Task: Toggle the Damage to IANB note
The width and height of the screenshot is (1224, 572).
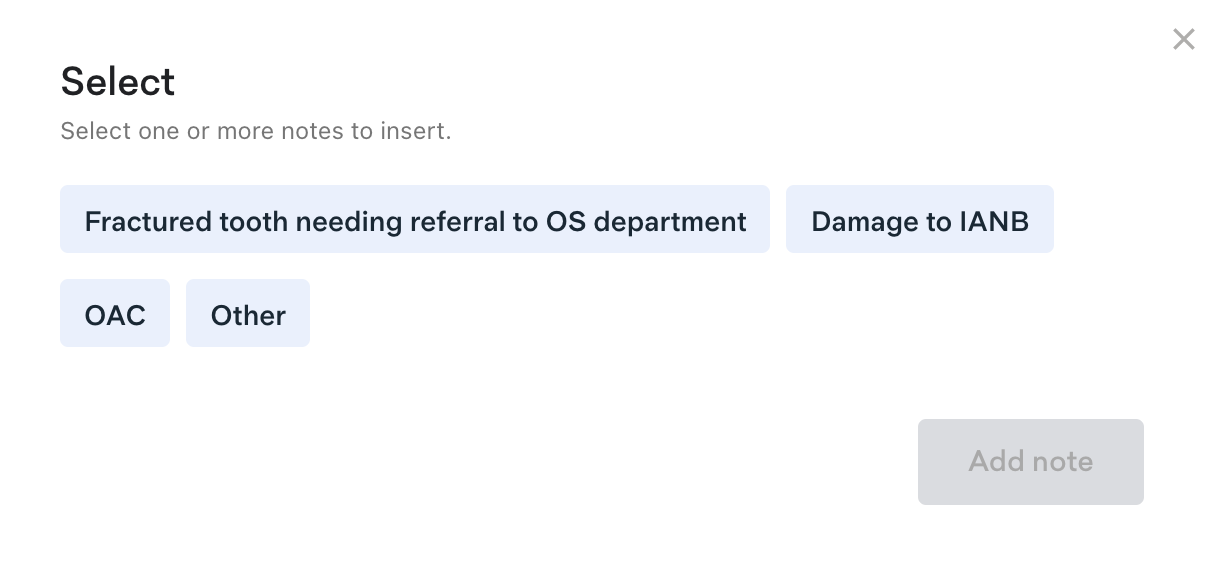Action: 919,220
